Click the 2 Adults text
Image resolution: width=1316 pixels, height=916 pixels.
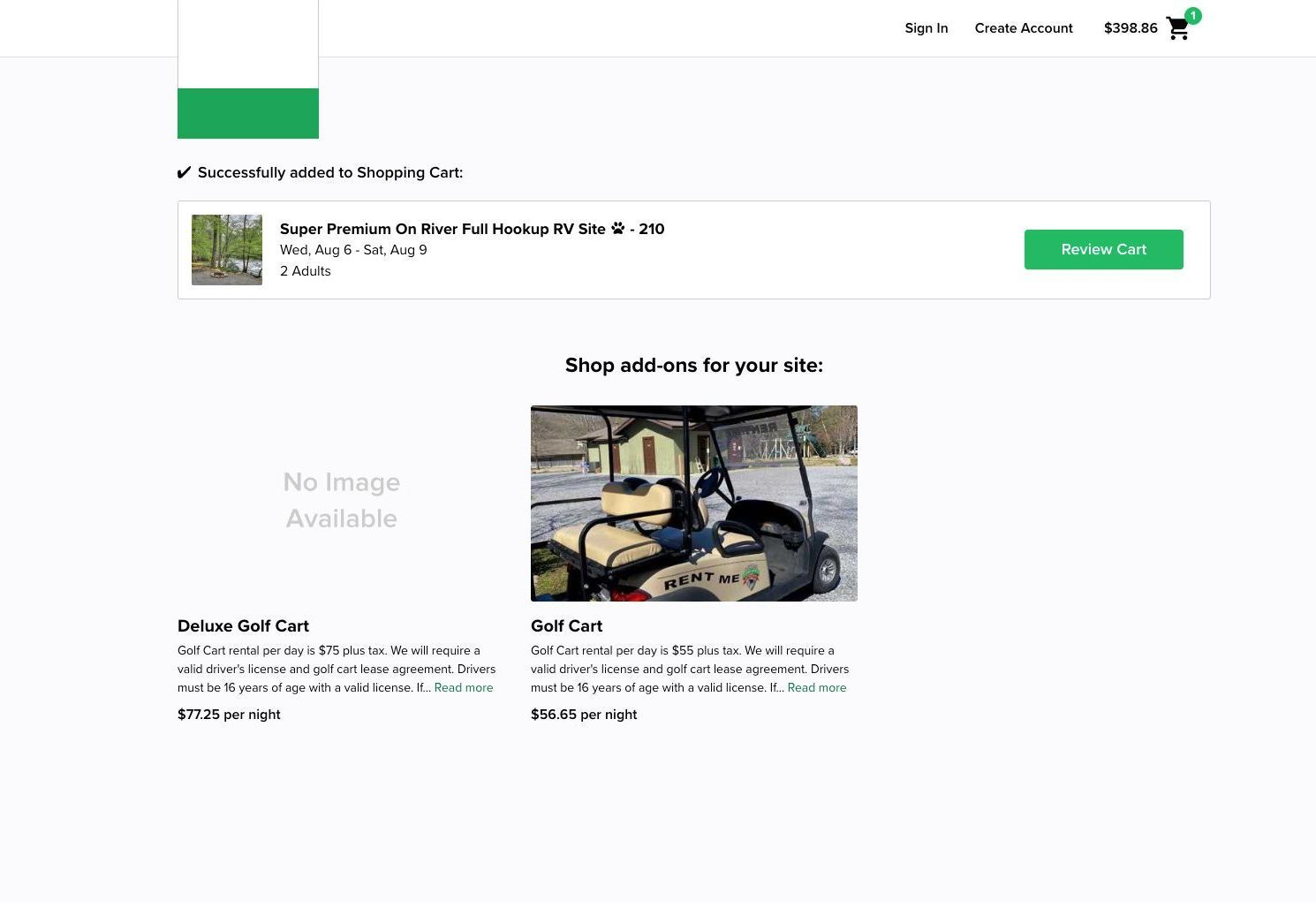(x=306, y=271)
